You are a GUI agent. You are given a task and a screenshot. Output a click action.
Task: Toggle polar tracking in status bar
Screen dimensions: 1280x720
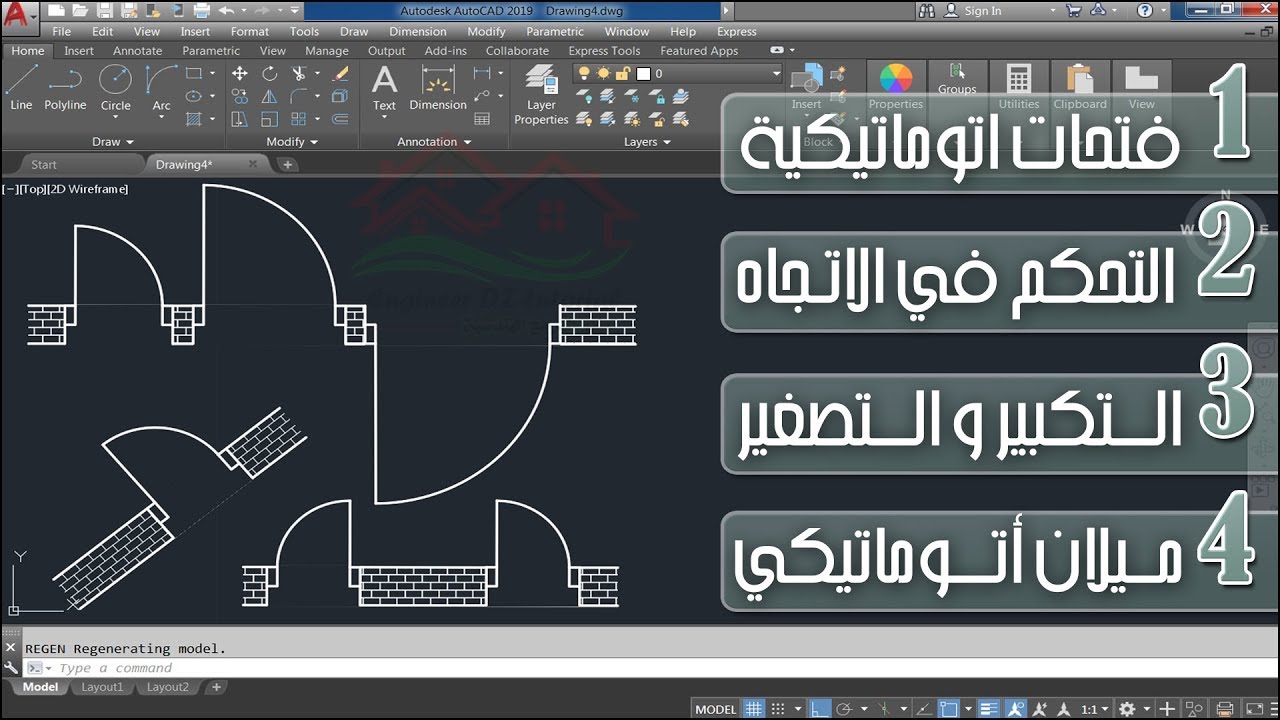(x=844, y=709)
